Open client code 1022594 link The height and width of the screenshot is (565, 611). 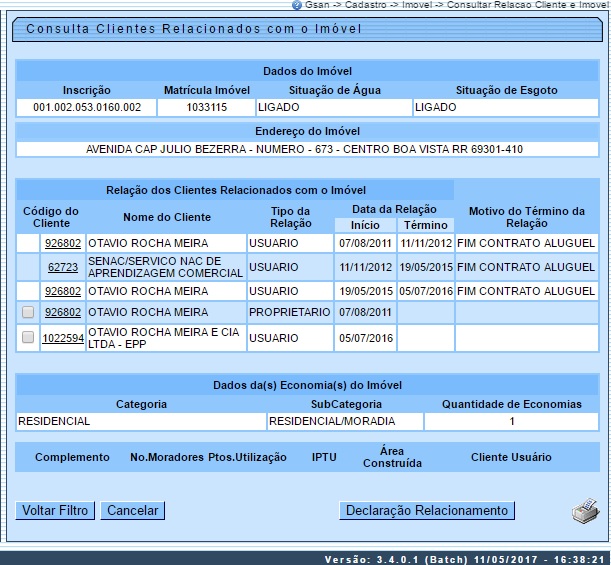point(62,338)
